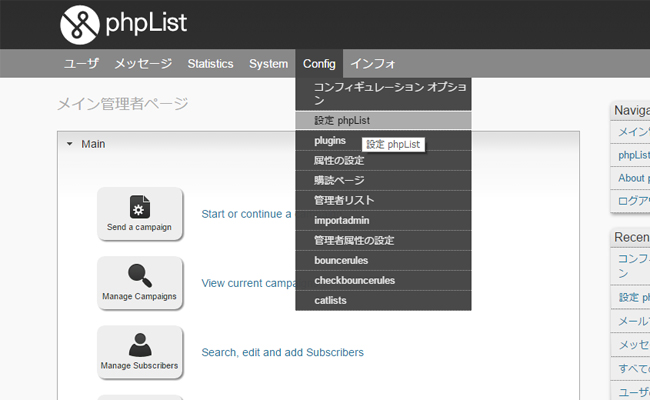Click the Config menu tab
This screenshot has width=650, height=400.
pyautogui.click(x=319, y=63)
